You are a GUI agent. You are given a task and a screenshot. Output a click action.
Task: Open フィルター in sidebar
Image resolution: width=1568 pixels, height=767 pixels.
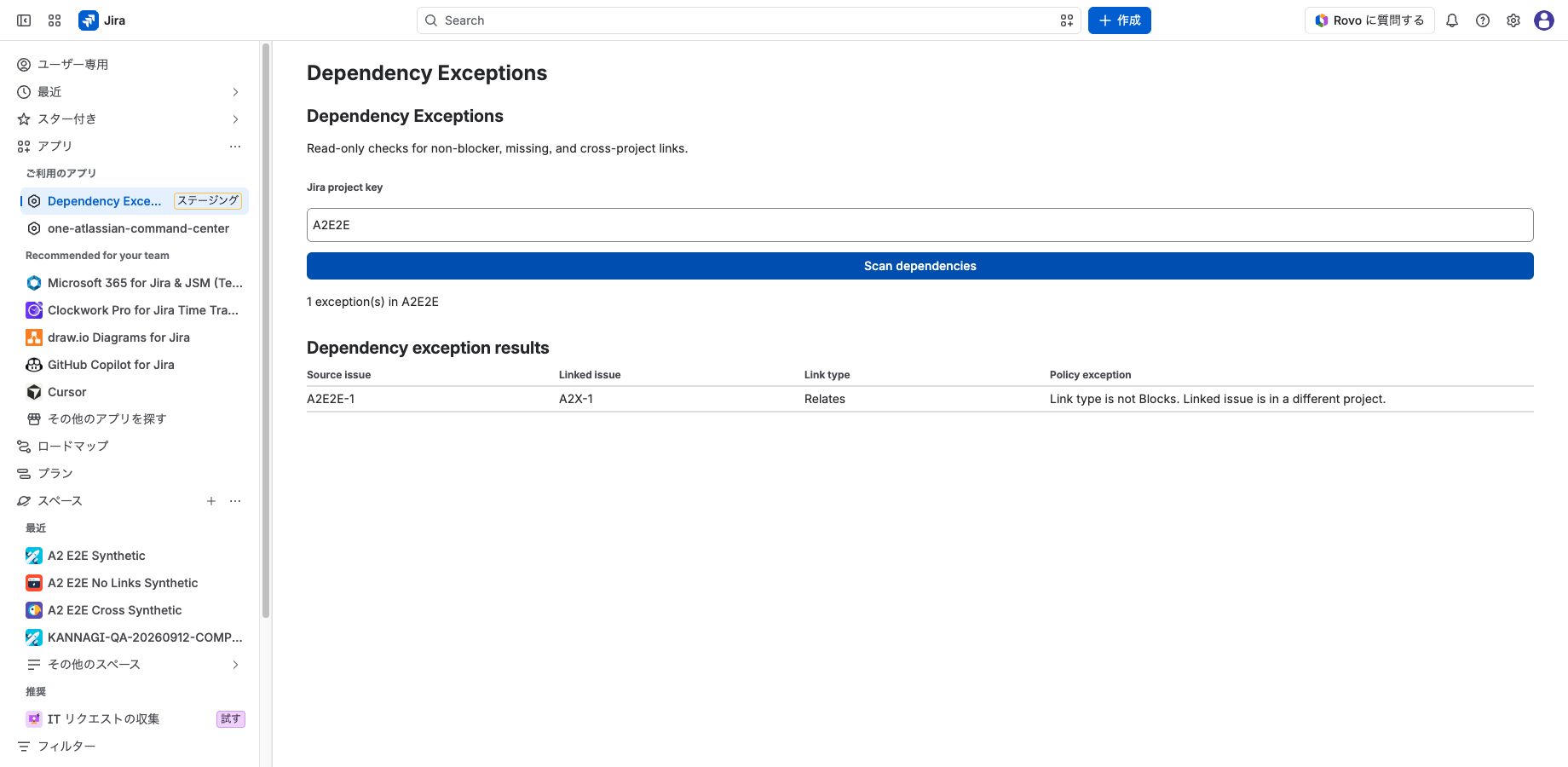coord(131,747)
